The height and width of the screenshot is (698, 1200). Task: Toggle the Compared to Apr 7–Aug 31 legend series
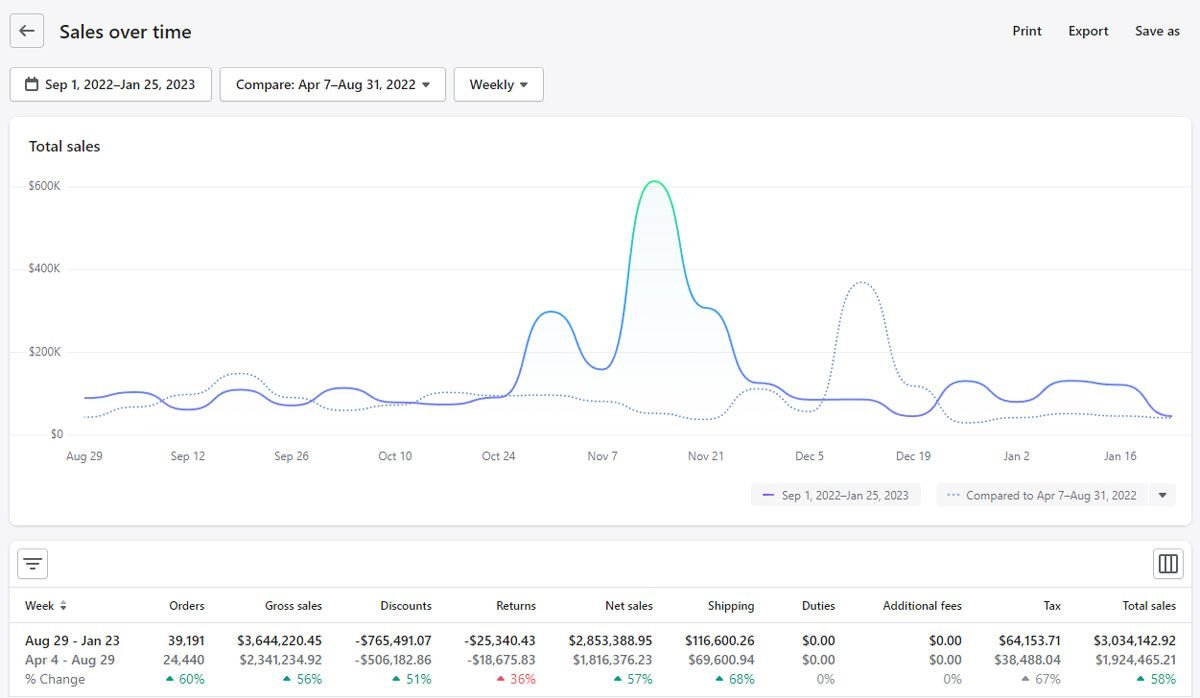point(1042,495)
